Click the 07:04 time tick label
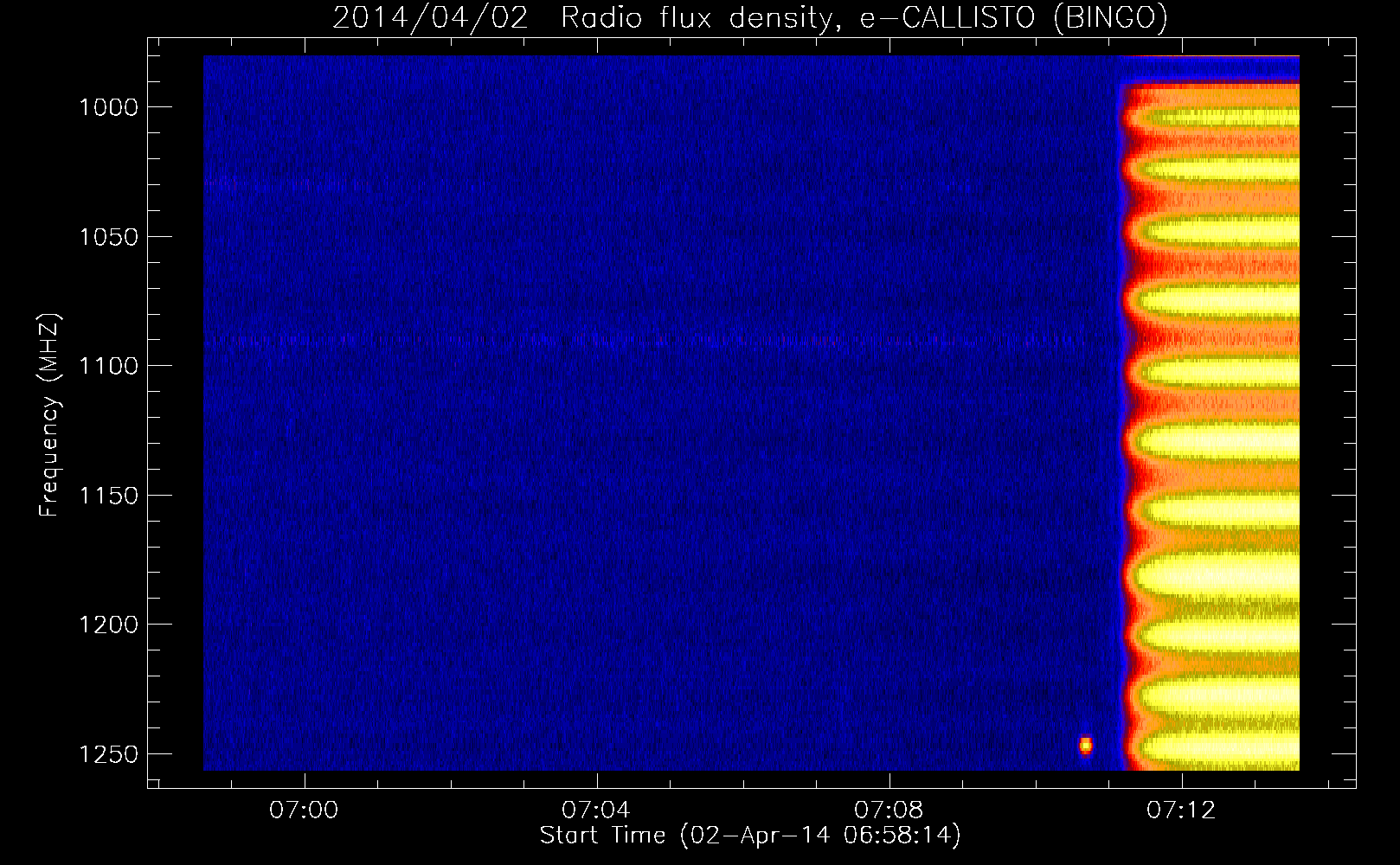This screenshot has height=865, width=1400. tap(596, 811)
